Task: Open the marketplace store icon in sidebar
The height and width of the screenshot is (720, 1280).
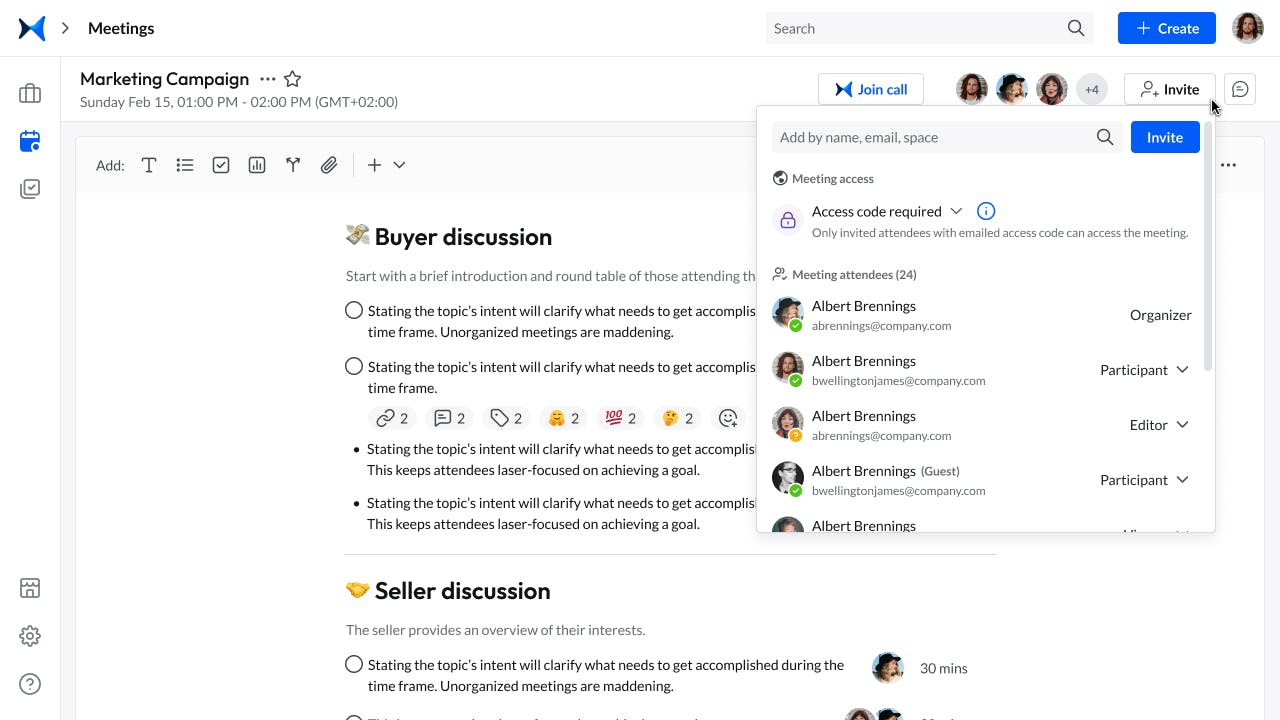Action: pos(30,588)
